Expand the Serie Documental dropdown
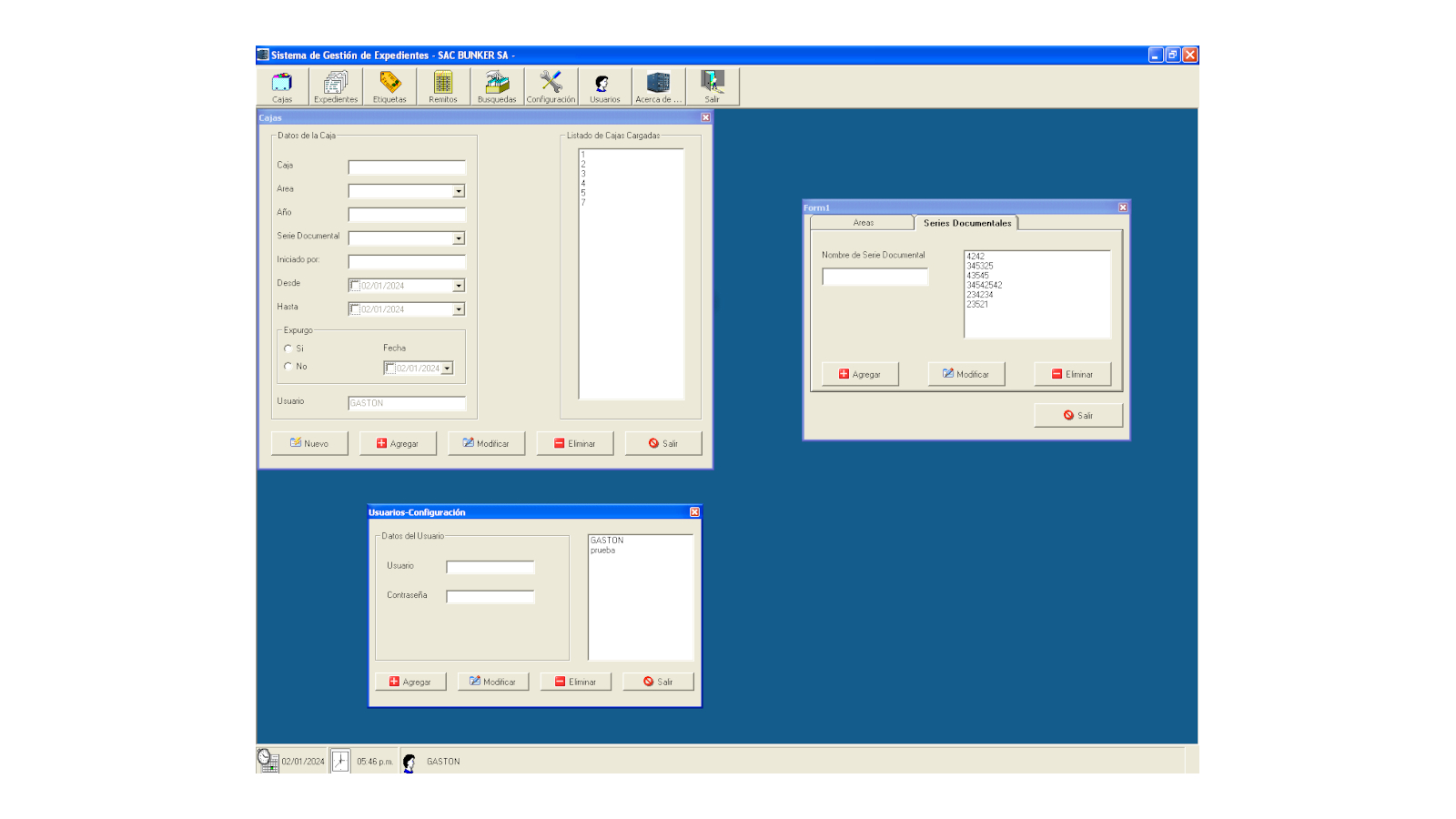 pos(459,238)
